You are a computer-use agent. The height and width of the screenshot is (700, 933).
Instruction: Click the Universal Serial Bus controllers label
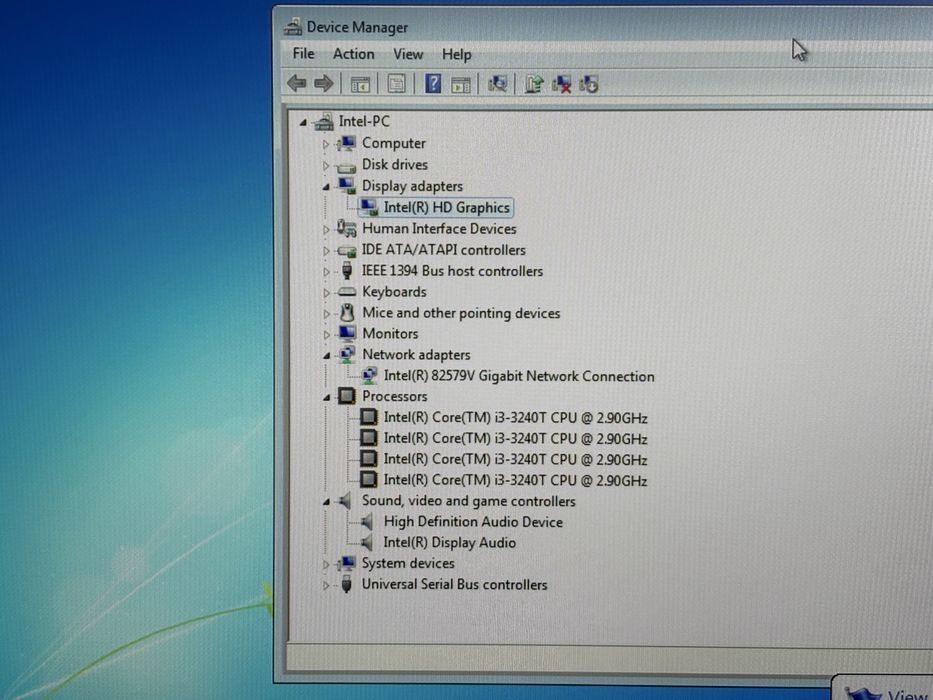[x=455, y=584]
